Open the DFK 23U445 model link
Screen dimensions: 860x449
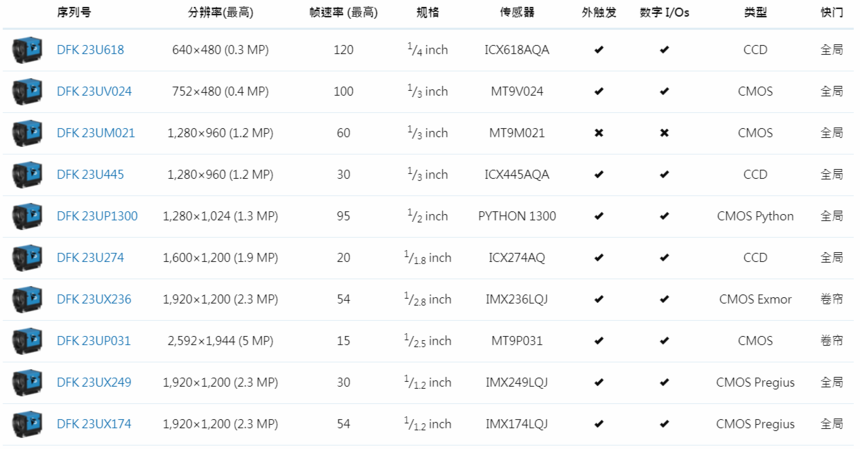[x=90, y=175]
